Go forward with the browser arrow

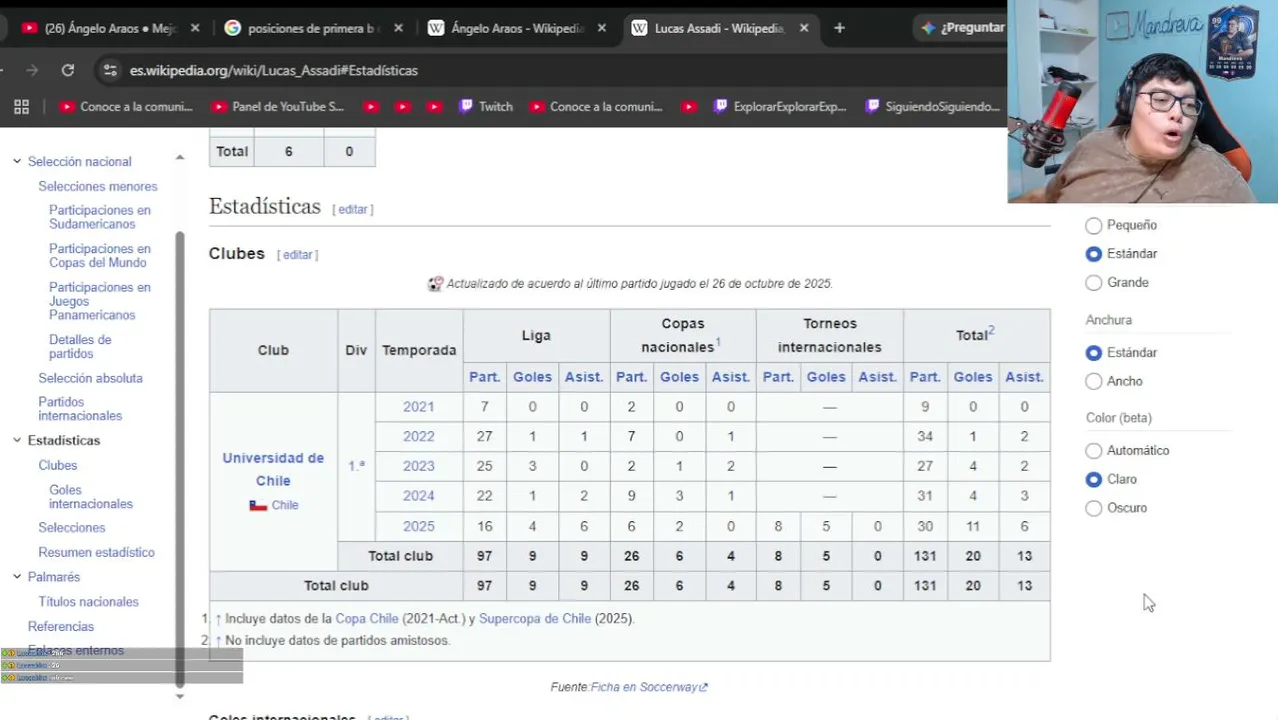(x=32, y=70)
